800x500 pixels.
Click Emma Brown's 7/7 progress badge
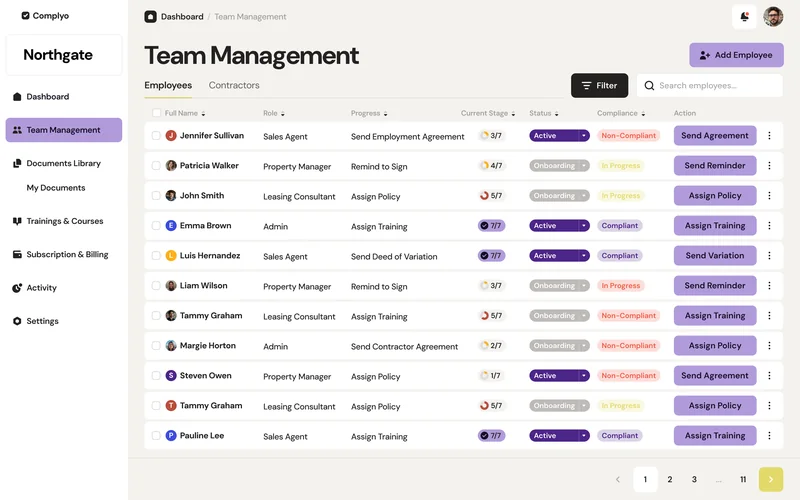(491, 226)
